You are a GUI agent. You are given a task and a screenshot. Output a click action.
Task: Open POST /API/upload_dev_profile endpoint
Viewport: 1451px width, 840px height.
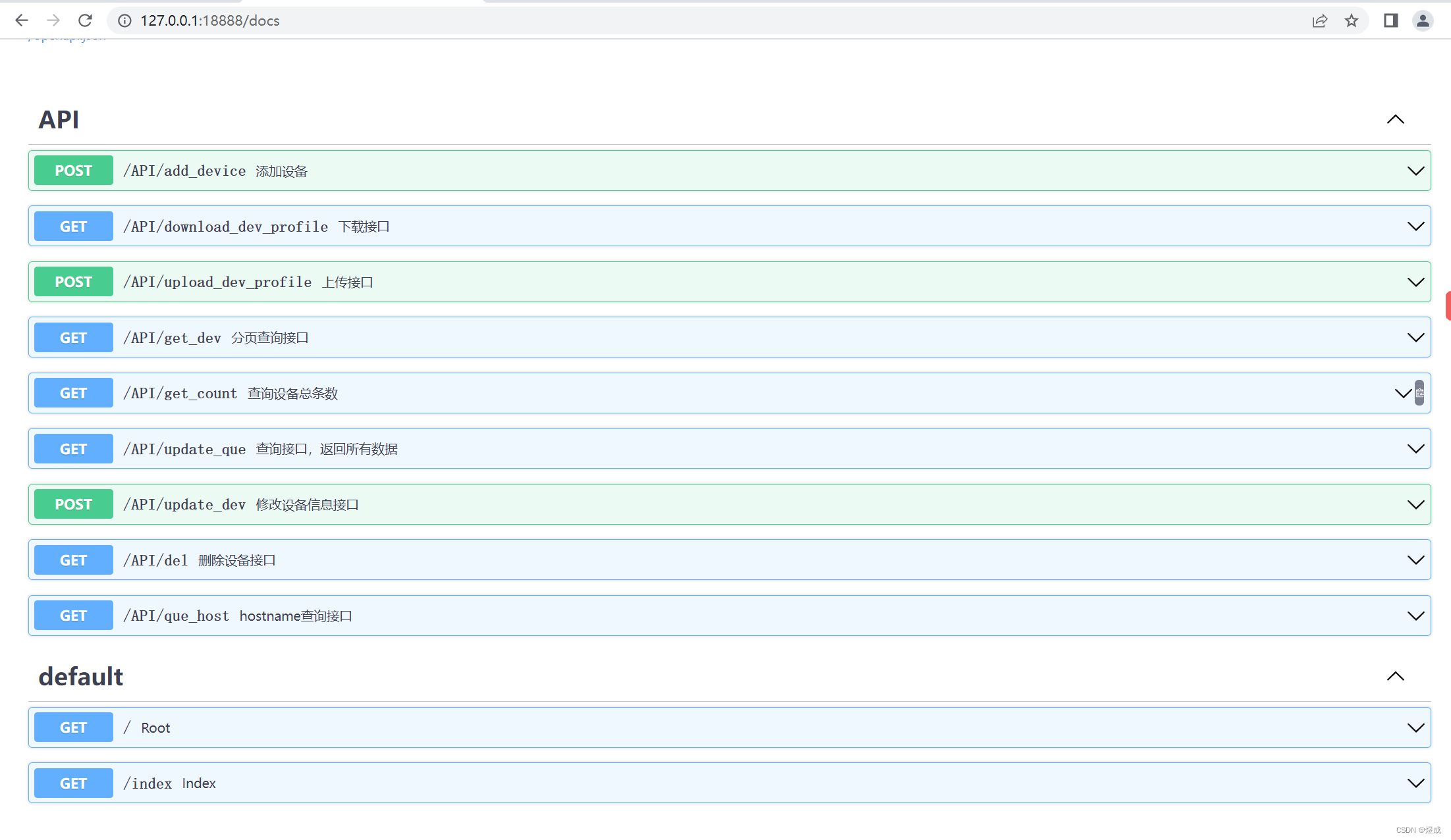click(217, 282)
